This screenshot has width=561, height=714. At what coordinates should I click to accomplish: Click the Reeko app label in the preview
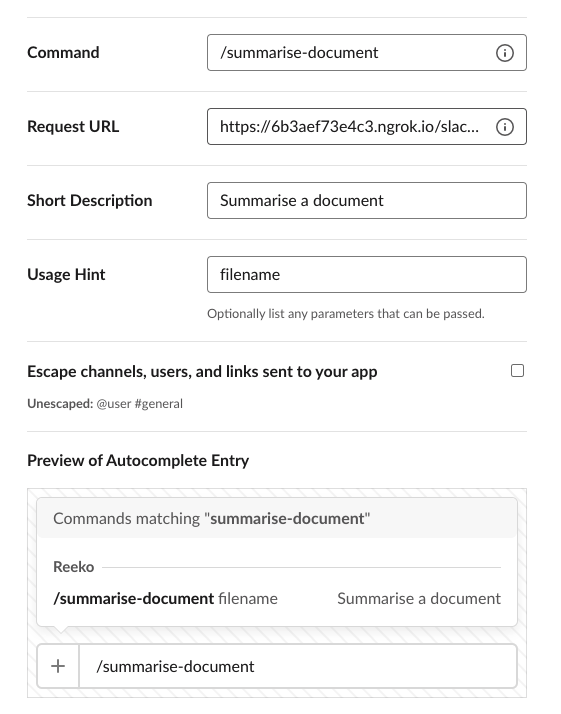point(74,567)
